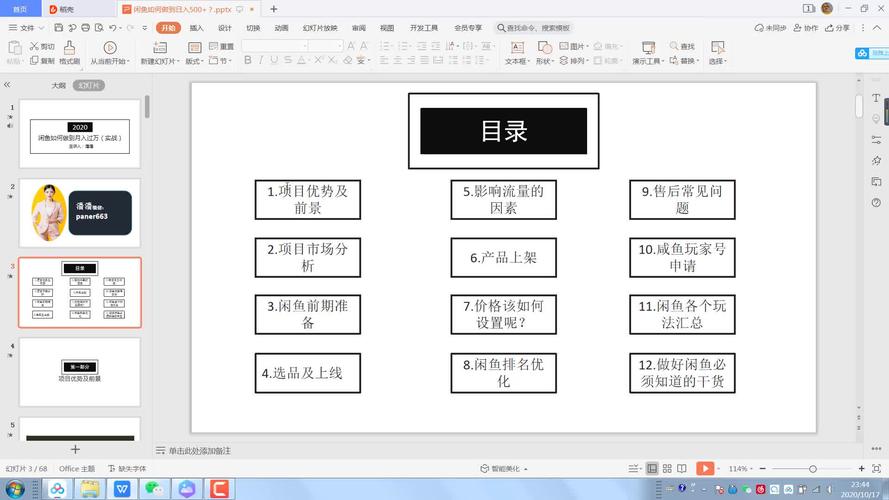Click the Cut (剪切) scissors button
Image resolution: width=889 pixels, height=500 pixels.
[43, 46]
